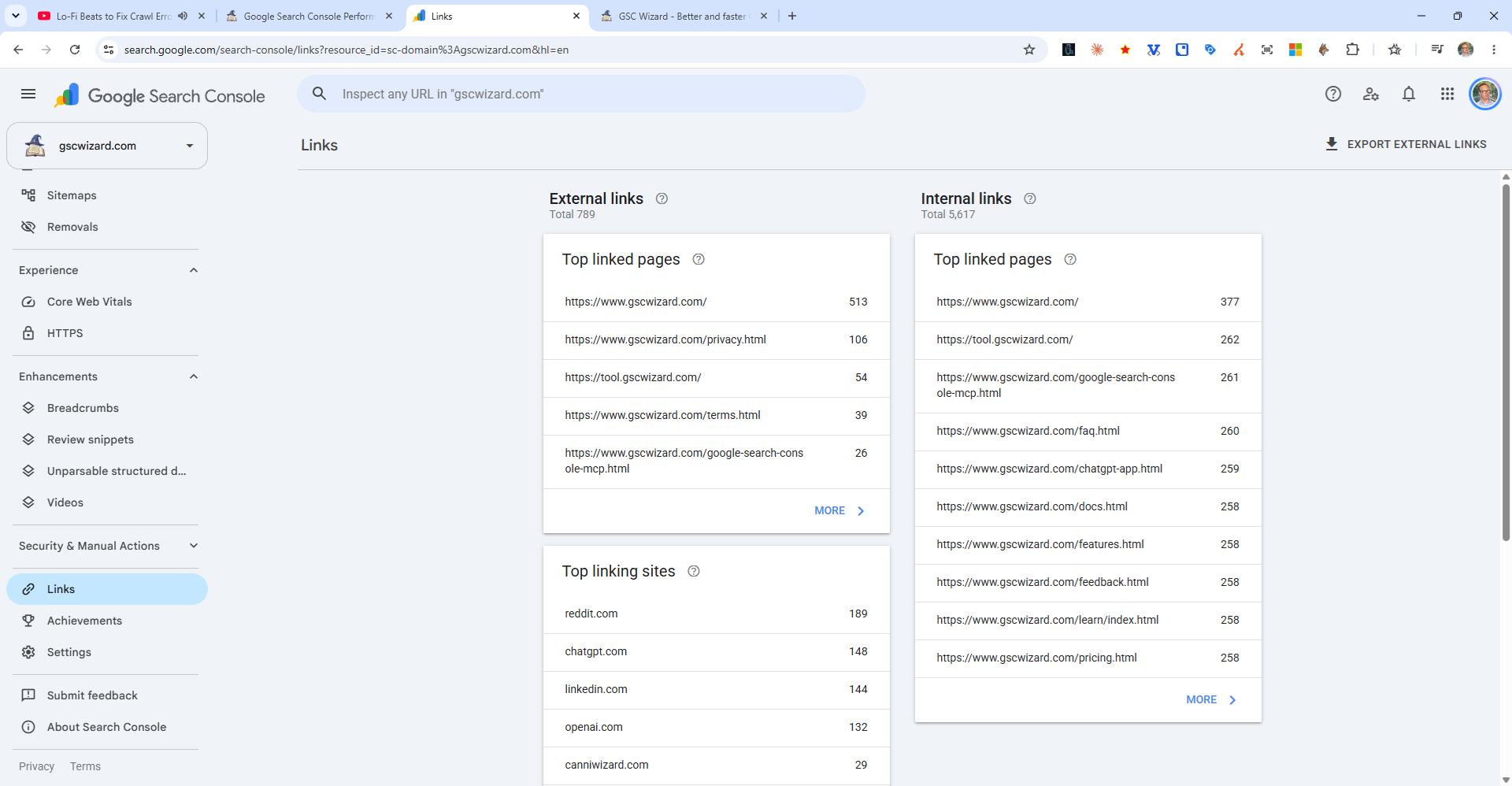Select Achievements in the sidebar
The height and width of the screenshot is (786, 1512).
(x=107, y=621)
